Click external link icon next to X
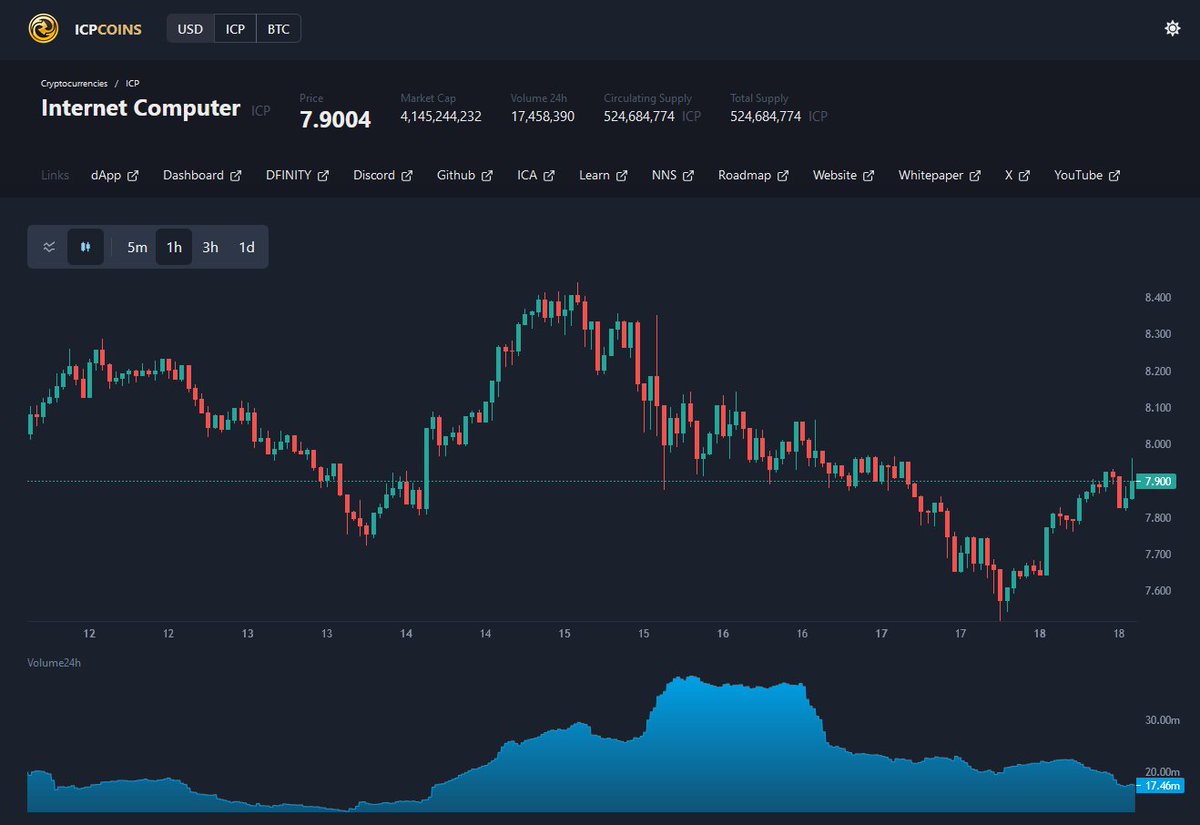The image size is (1200, 825). click(1025, 176)
